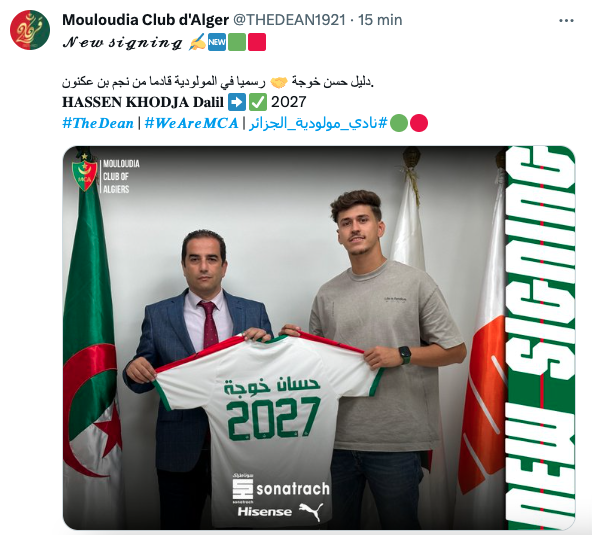Click the blue NEW emoji badge
Image resolution: width=592 pixels, height=535 pixels.
[x=217, y=42]
